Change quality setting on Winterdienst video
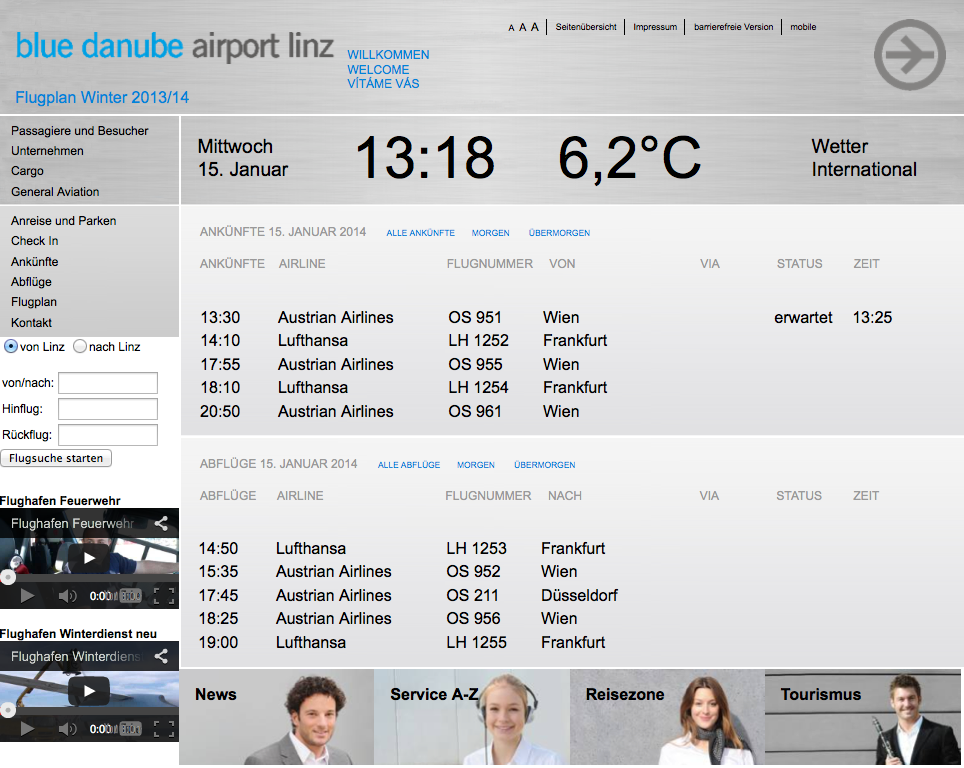Screen dimensions: 964x768 (x=130, y=729)
